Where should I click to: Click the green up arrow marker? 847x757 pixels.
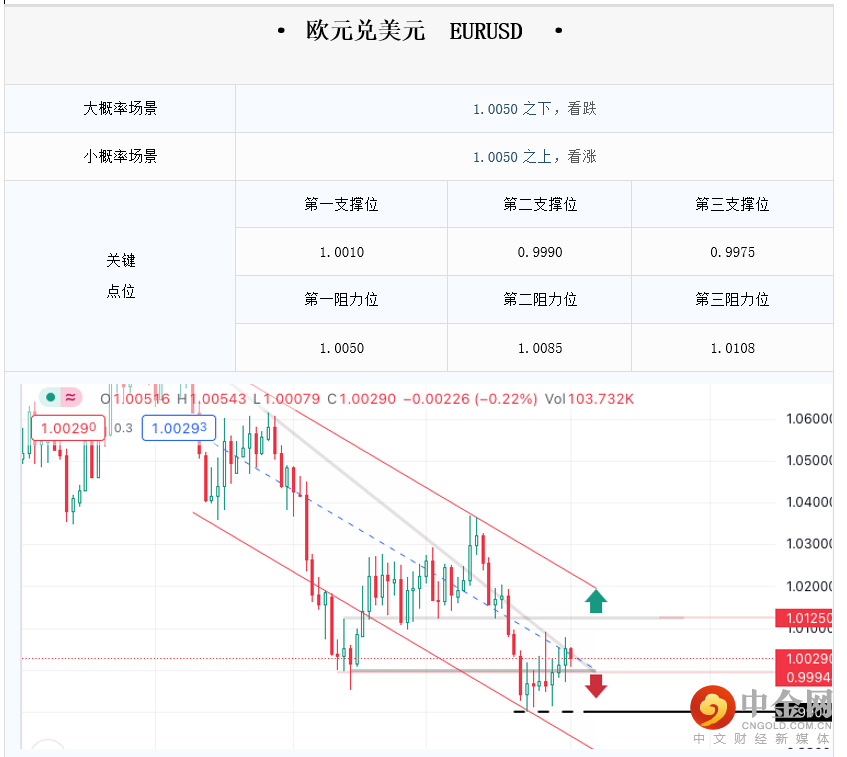pyautogui.click(x=596, y=600)
